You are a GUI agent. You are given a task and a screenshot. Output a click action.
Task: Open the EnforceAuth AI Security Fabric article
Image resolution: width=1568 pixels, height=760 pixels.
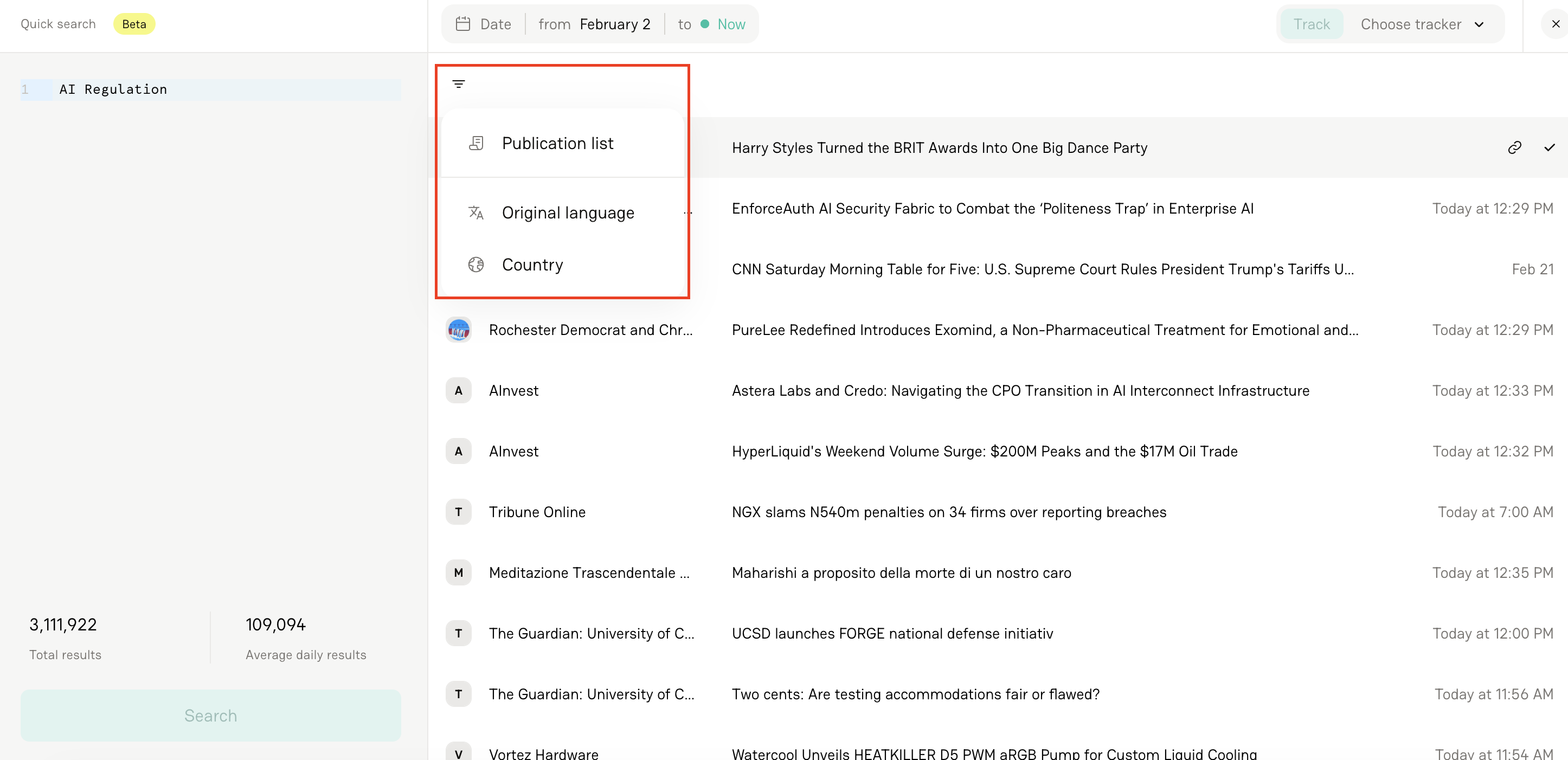(992, 209)
